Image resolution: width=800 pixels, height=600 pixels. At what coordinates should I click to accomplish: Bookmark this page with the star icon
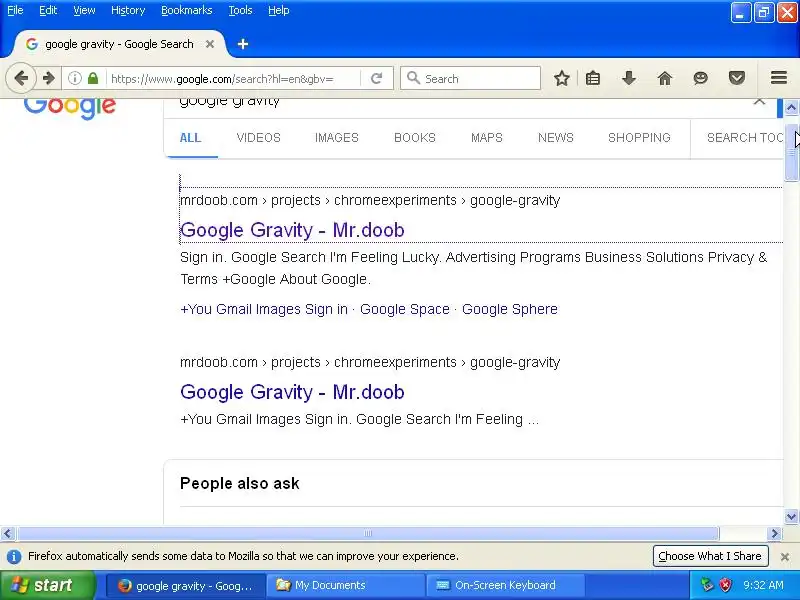tap(562, 79)
